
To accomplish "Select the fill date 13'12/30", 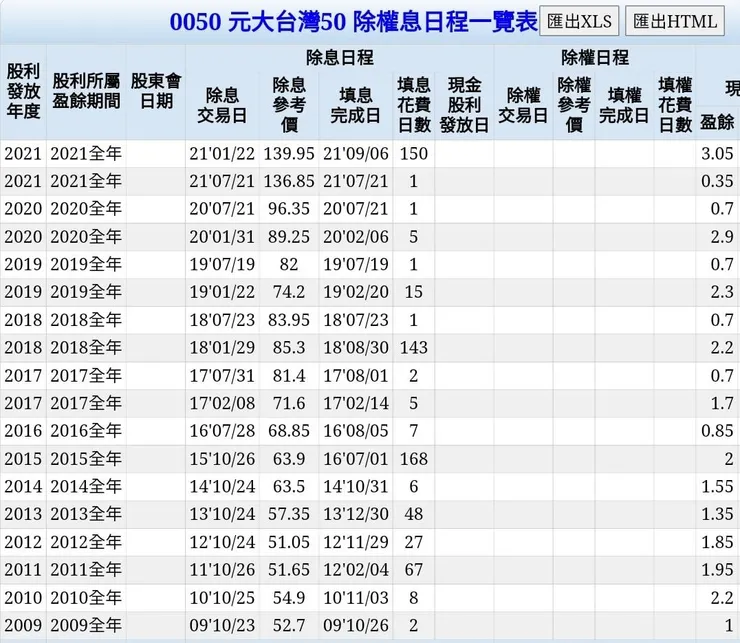I will pos(356,514).
